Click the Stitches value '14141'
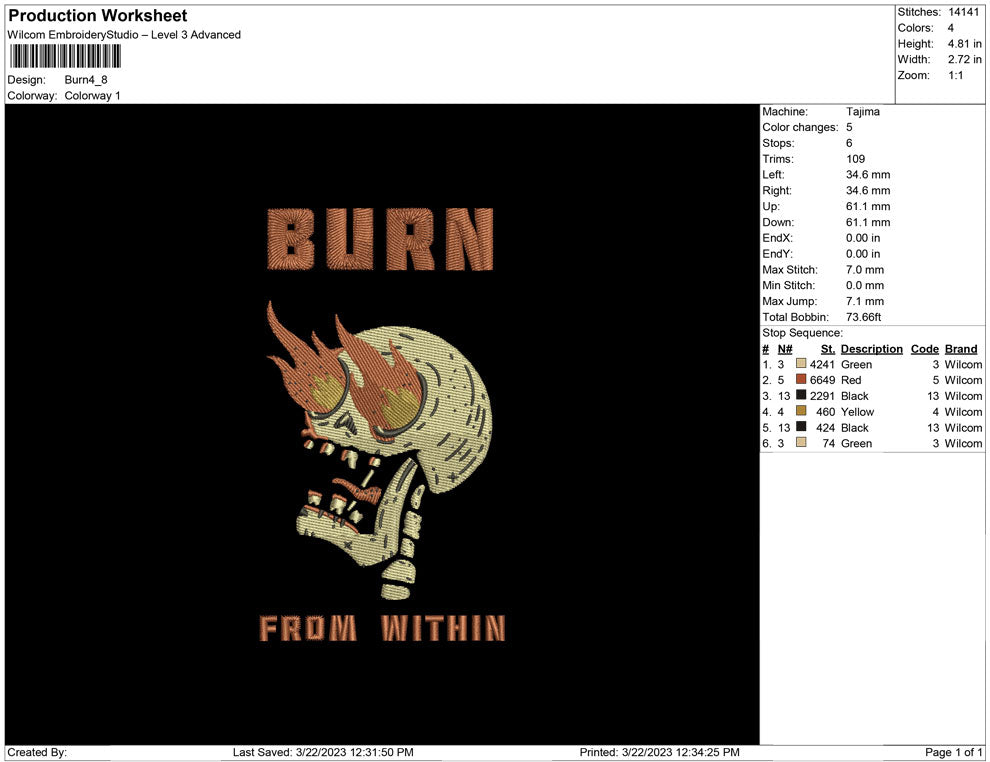 963,12
